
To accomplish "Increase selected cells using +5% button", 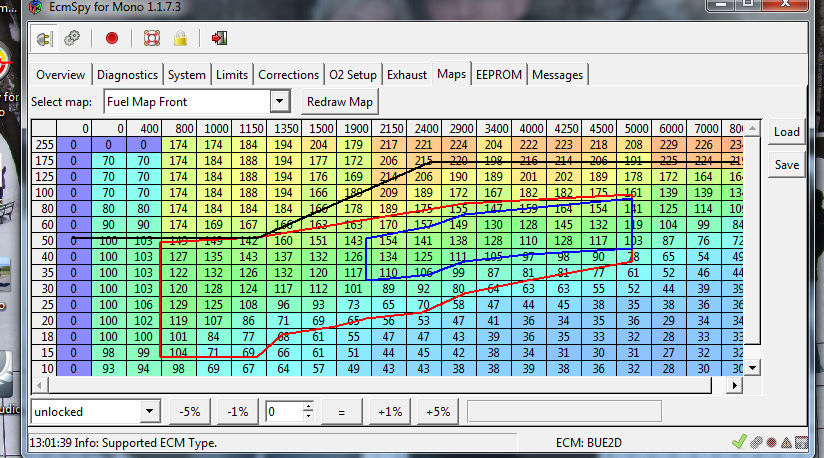I will tap(437, 411).
